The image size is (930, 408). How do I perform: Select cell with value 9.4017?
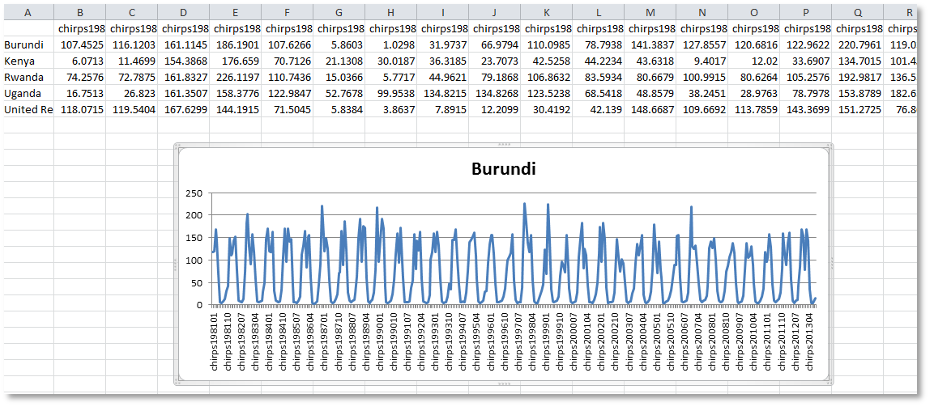[702, 61]
